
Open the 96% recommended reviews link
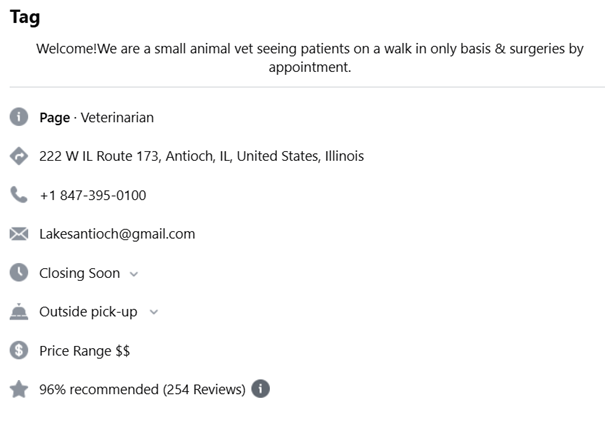pos(142,389)
